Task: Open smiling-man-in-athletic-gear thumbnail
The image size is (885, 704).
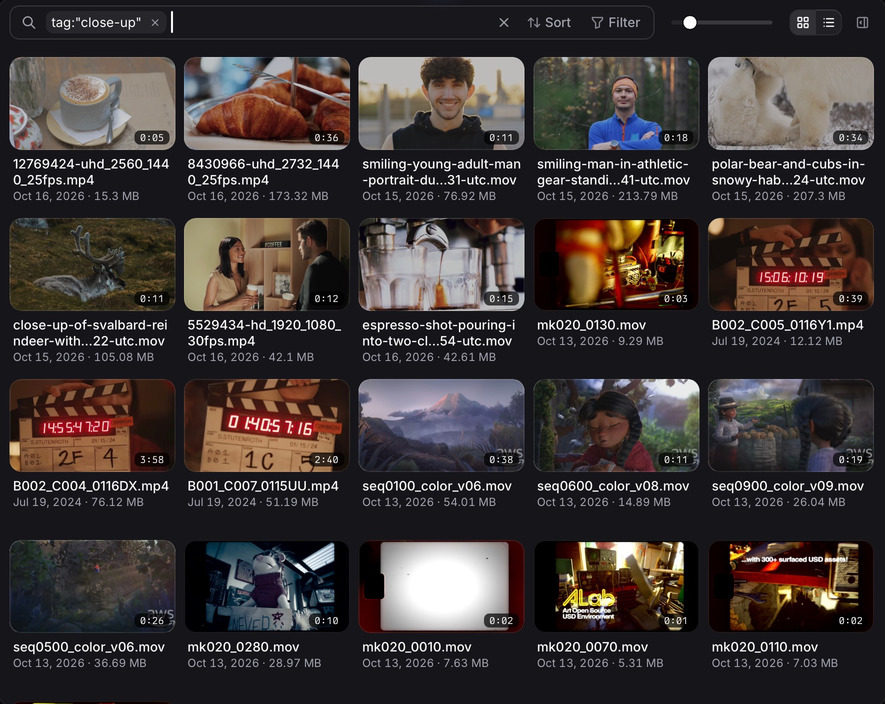Action: (616, 103)
